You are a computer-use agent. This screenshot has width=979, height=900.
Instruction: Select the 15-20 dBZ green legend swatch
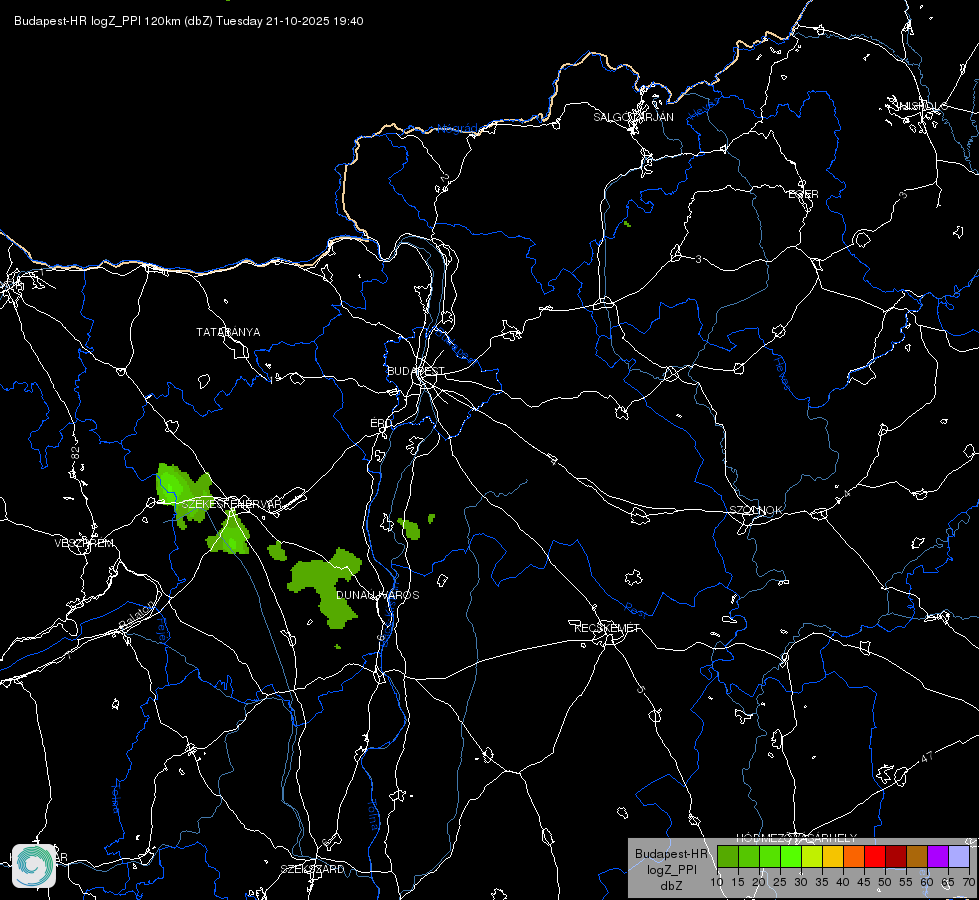[x=749, y=856]
